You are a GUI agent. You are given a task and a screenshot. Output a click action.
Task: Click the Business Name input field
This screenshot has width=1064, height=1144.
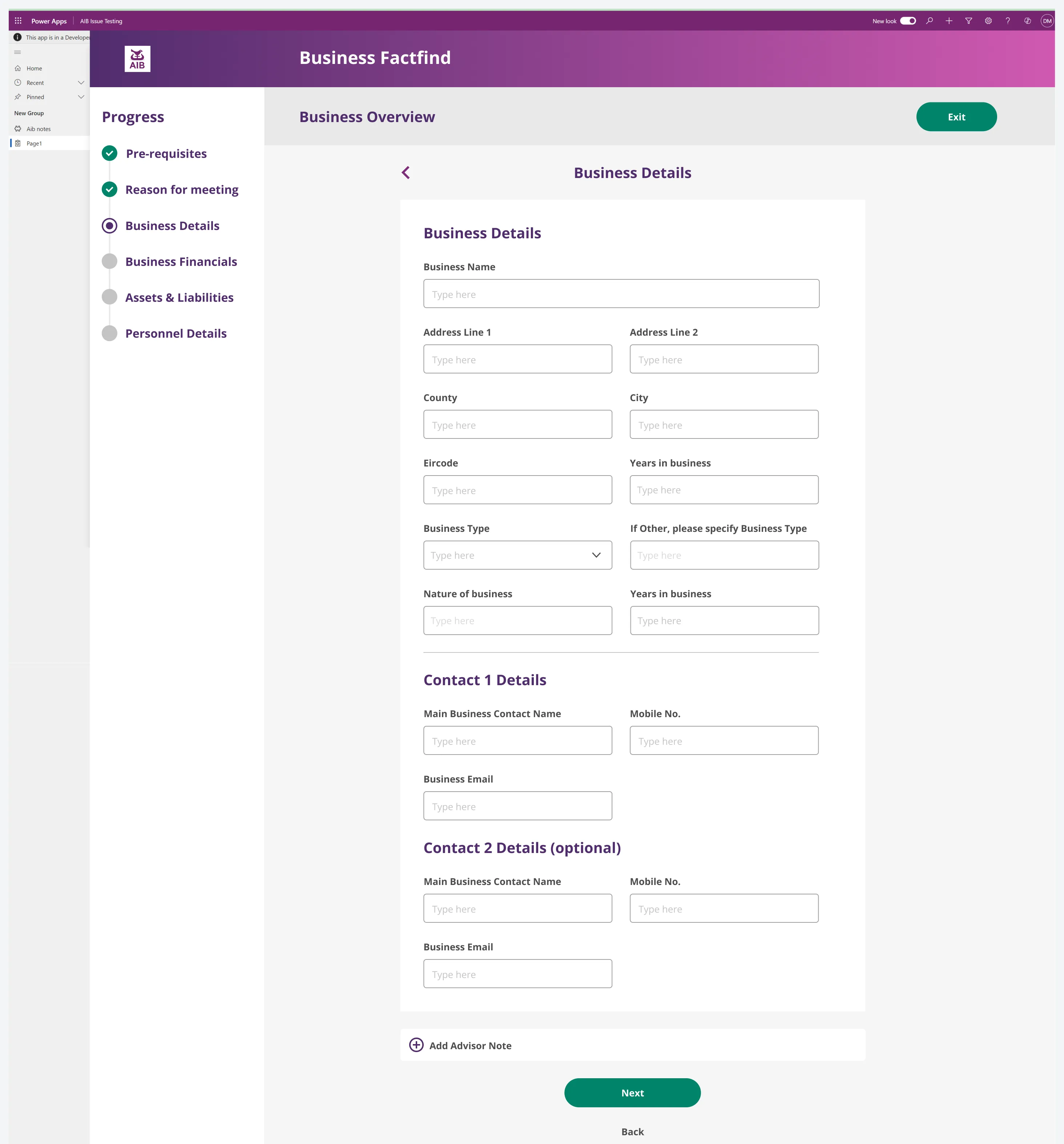pyautogui.click(x=621, y=294)
